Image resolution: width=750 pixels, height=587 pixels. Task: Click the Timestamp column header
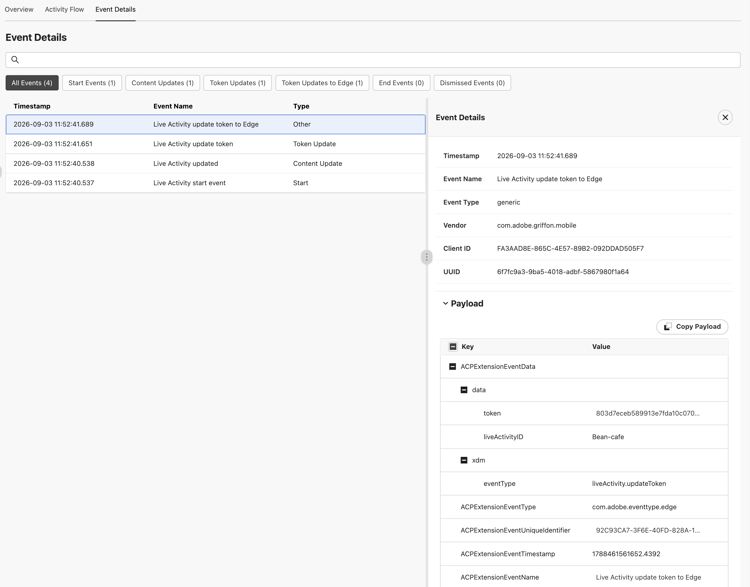coord(32,106)
